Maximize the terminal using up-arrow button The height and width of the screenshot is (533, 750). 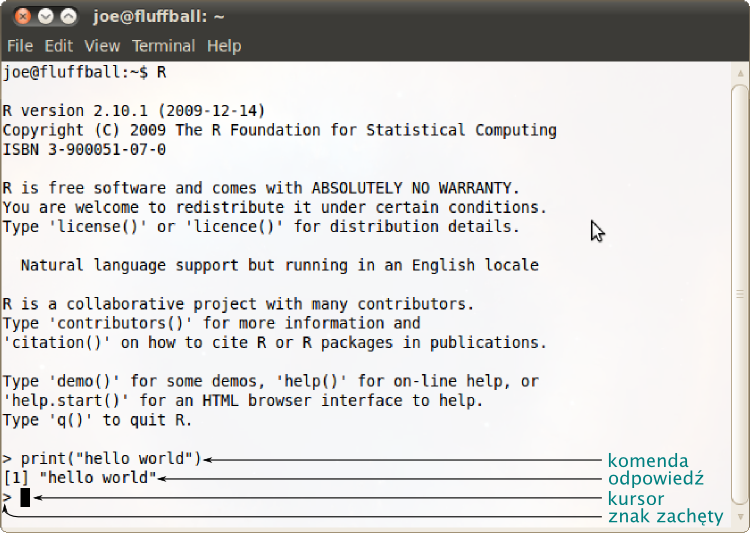pos(68,17)
